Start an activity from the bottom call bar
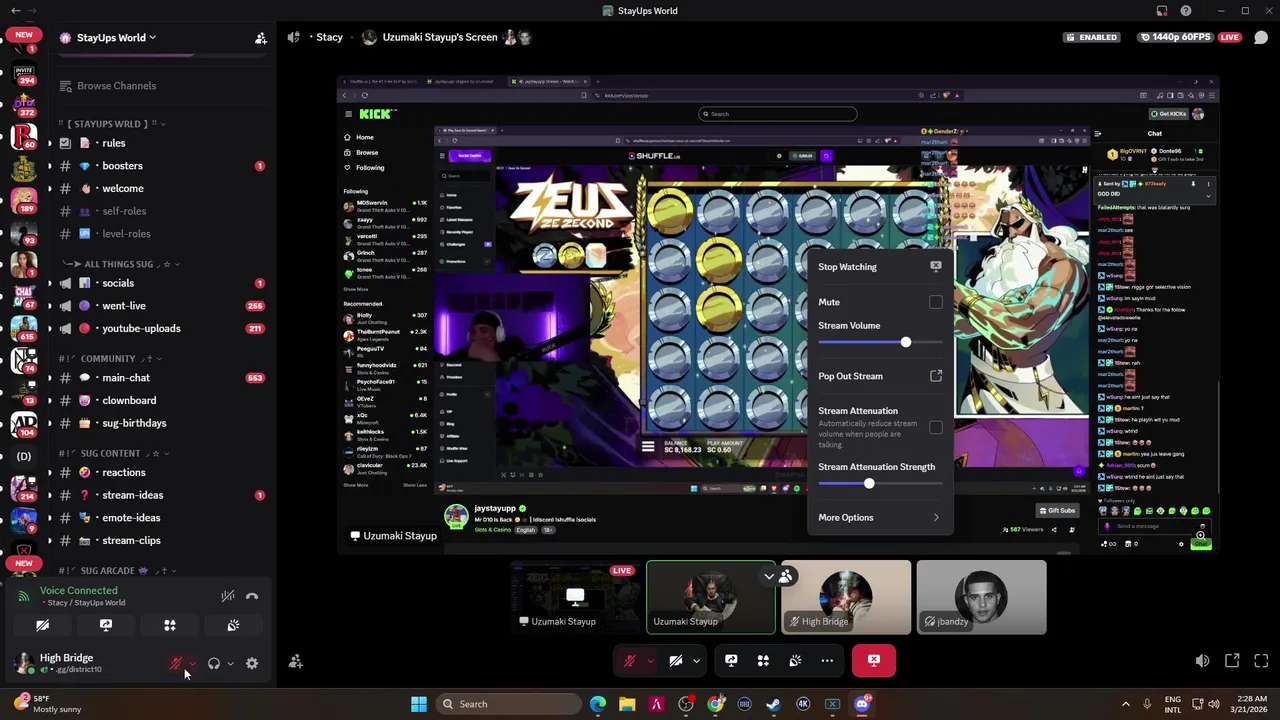 click(x=763, y=660)
